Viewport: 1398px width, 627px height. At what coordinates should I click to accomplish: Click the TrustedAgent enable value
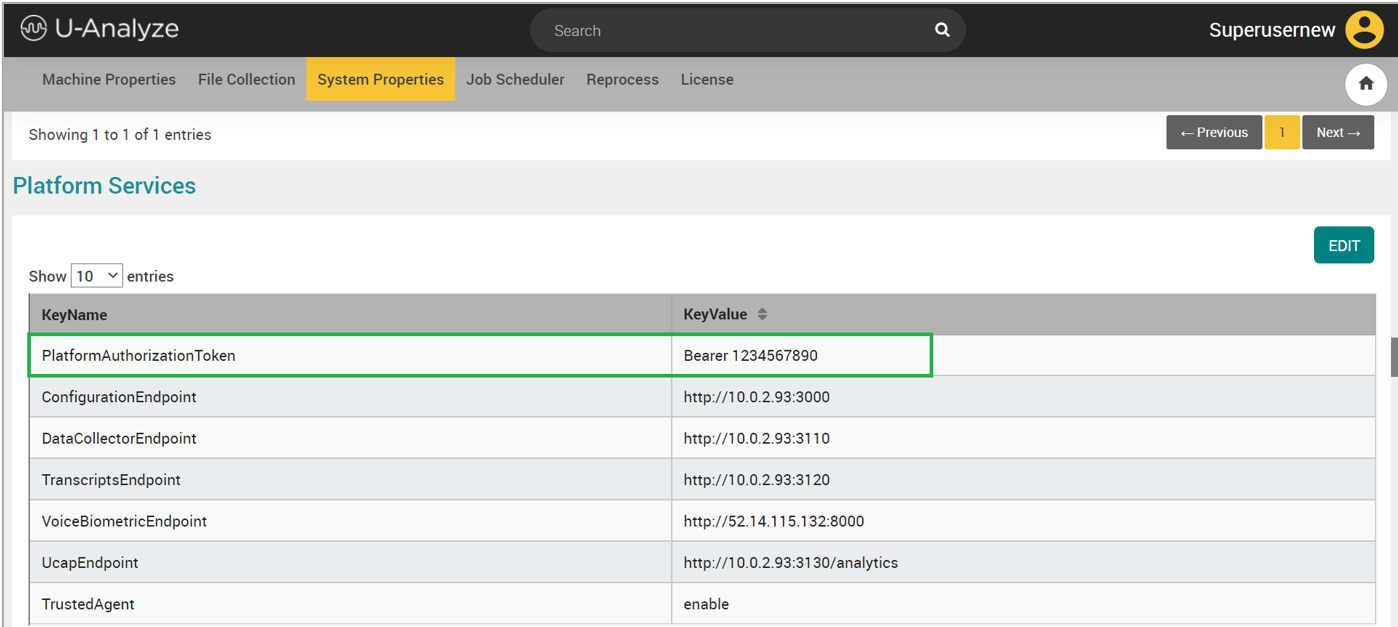[706, 604]
